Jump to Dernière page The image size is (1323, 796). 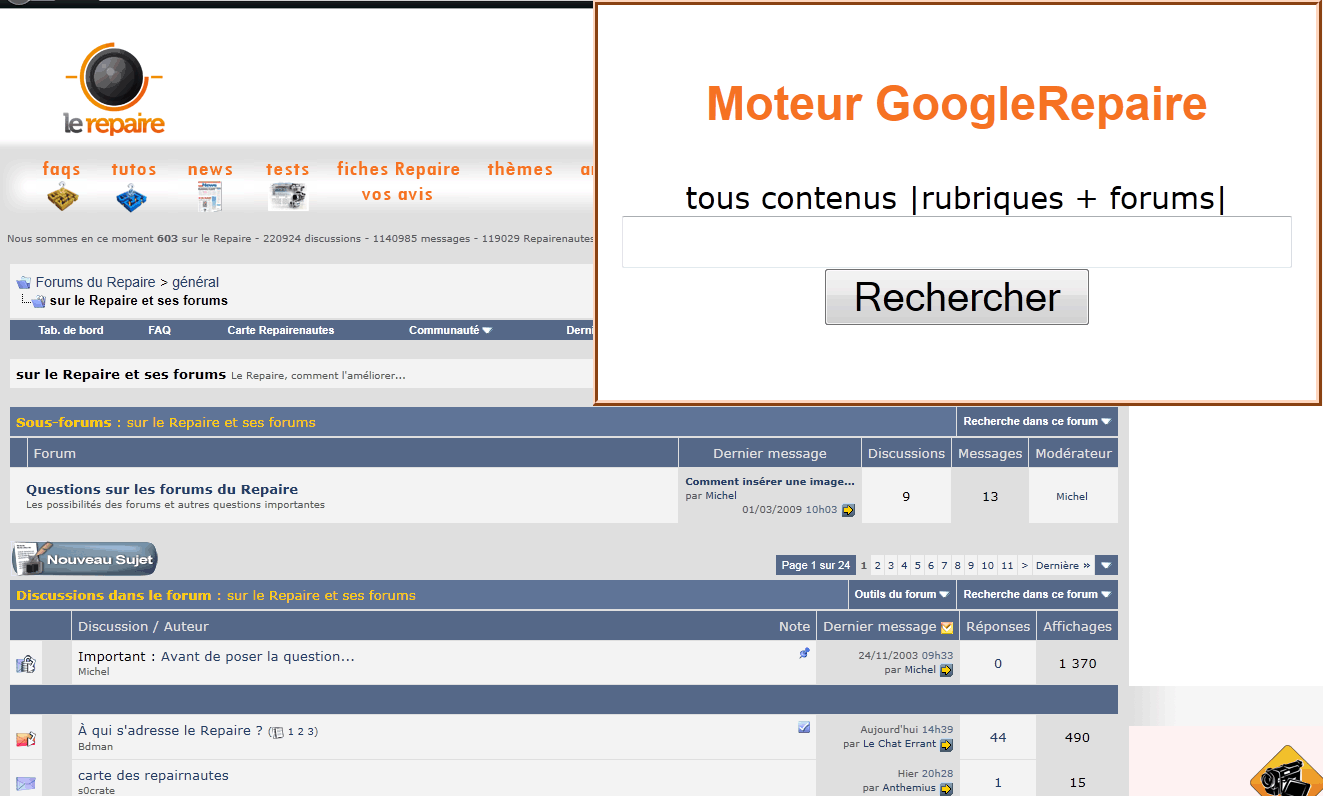(x=1063, y=565)
